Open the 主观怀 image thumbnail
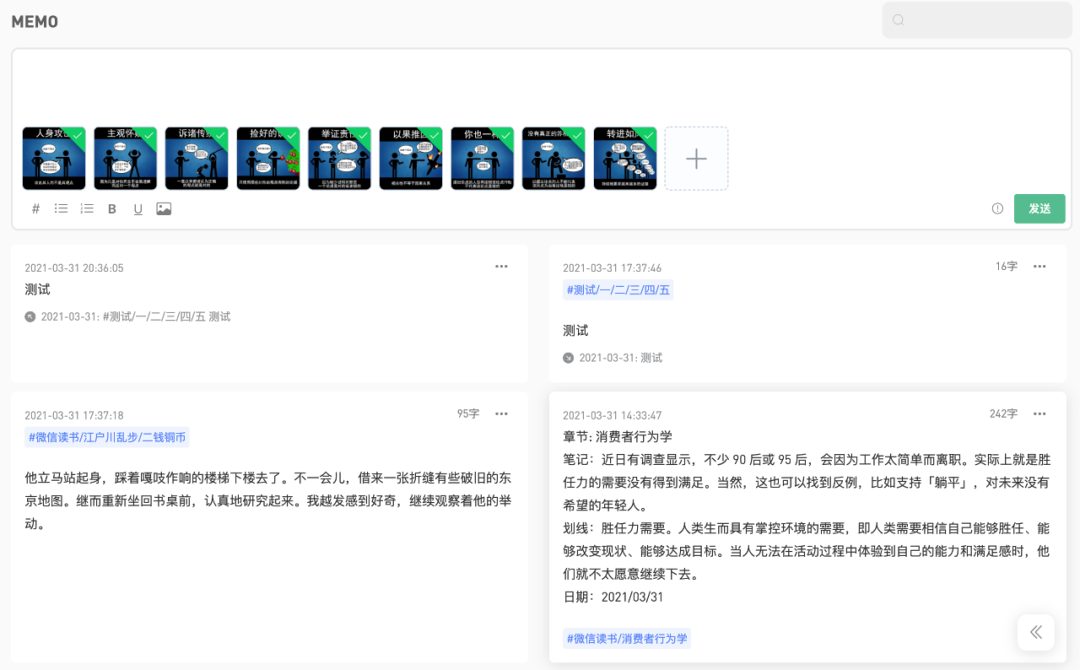 click(125, 158)
